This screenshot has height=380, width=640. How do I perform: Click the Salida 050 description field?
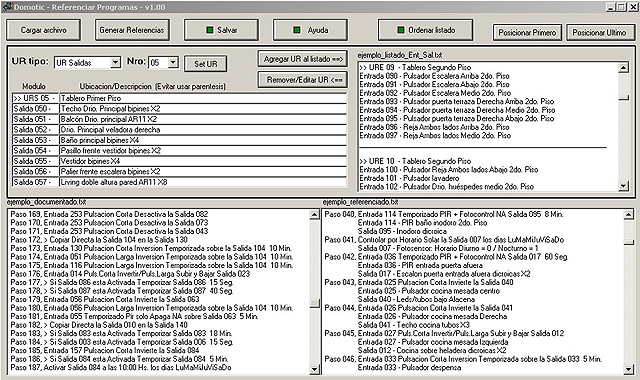click(203, 109)
